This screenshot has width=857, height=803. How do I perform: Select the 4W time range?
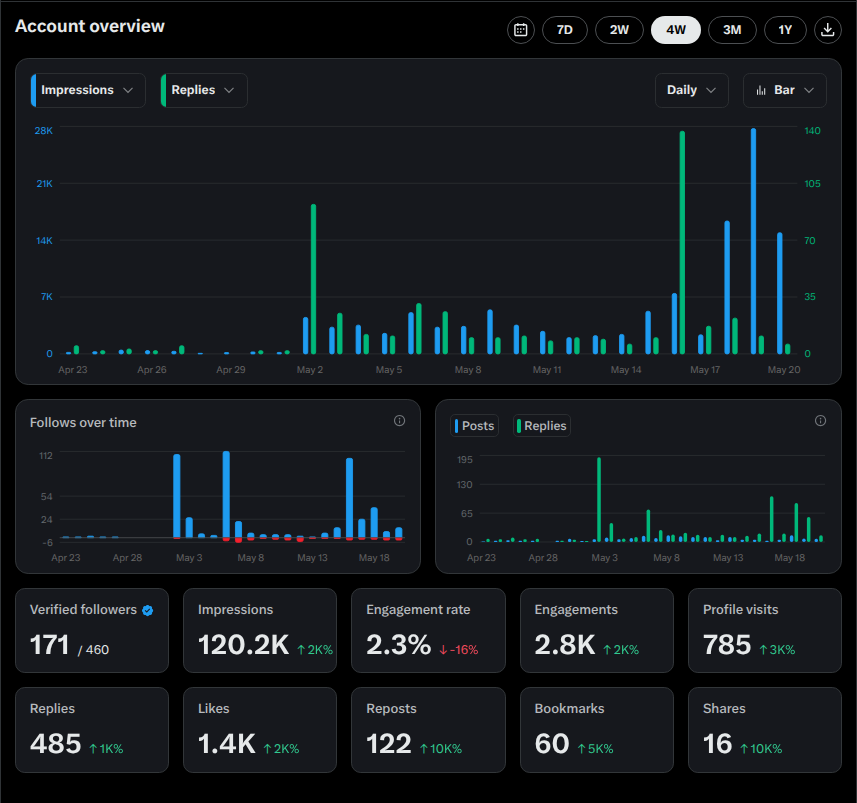(676, 30)
